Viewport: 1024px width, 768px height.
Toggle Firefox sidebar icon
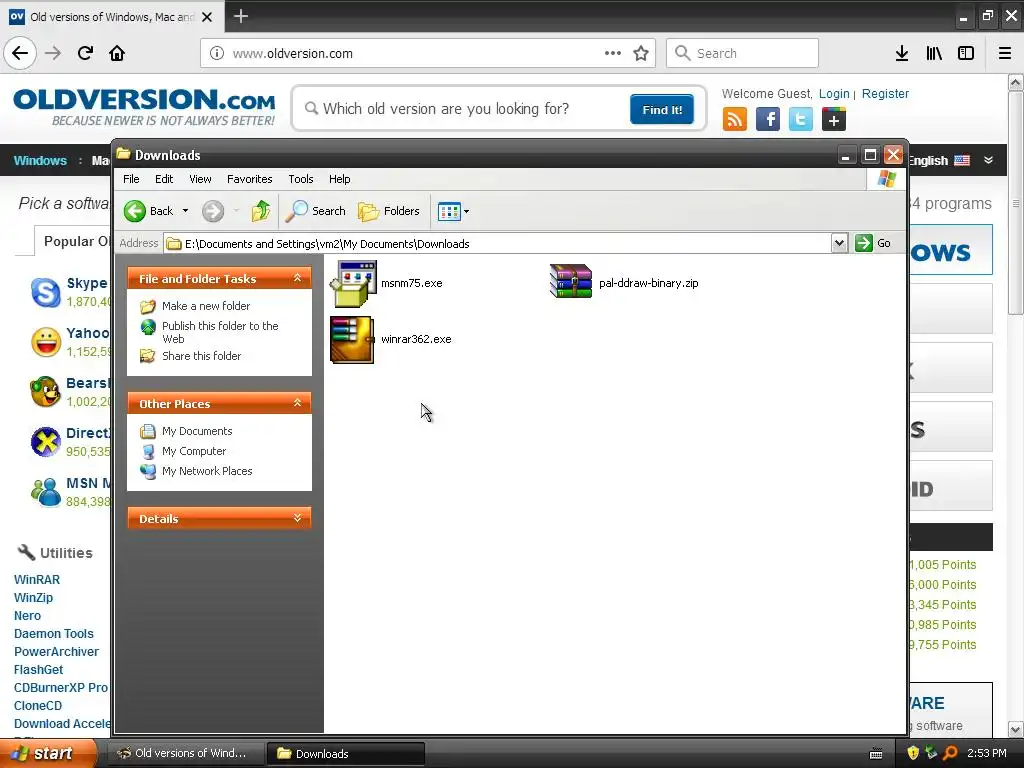pos(966,54)
